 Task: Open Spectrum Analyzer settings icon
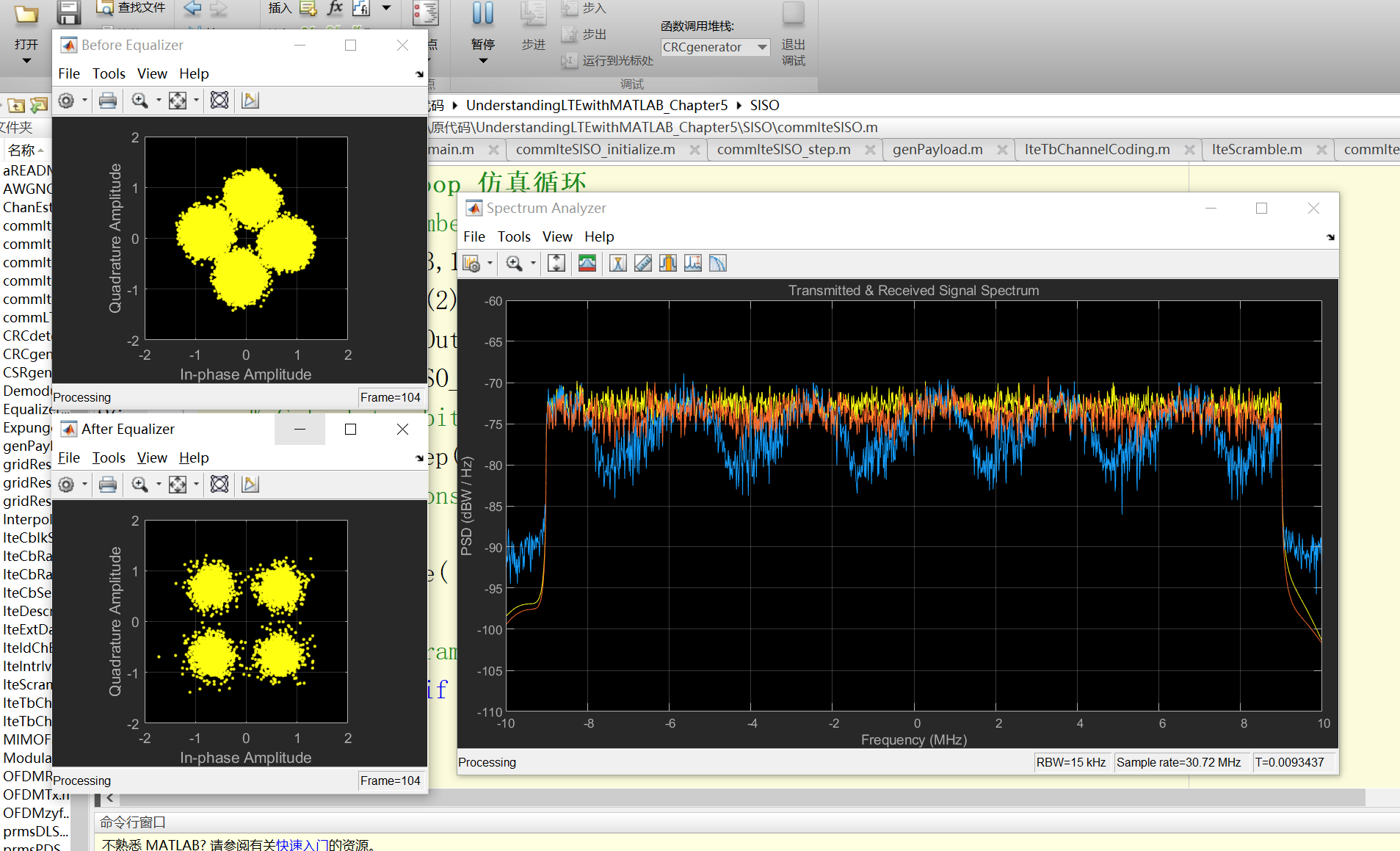pyautogui.click(x=471, y=264)
